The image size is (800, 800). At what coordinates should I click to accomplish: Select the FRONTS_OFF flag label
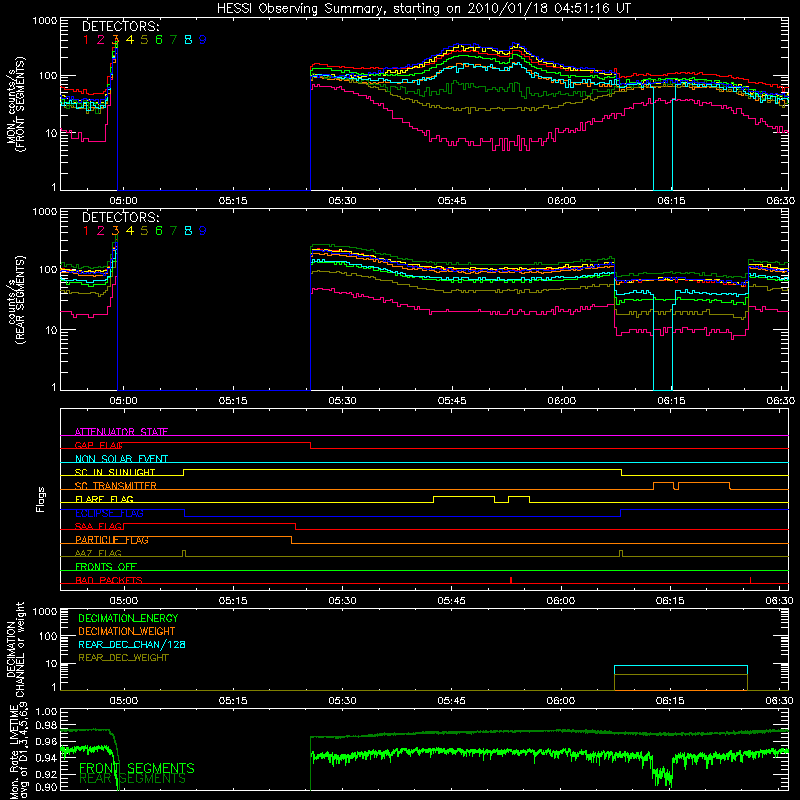point(106,566)
